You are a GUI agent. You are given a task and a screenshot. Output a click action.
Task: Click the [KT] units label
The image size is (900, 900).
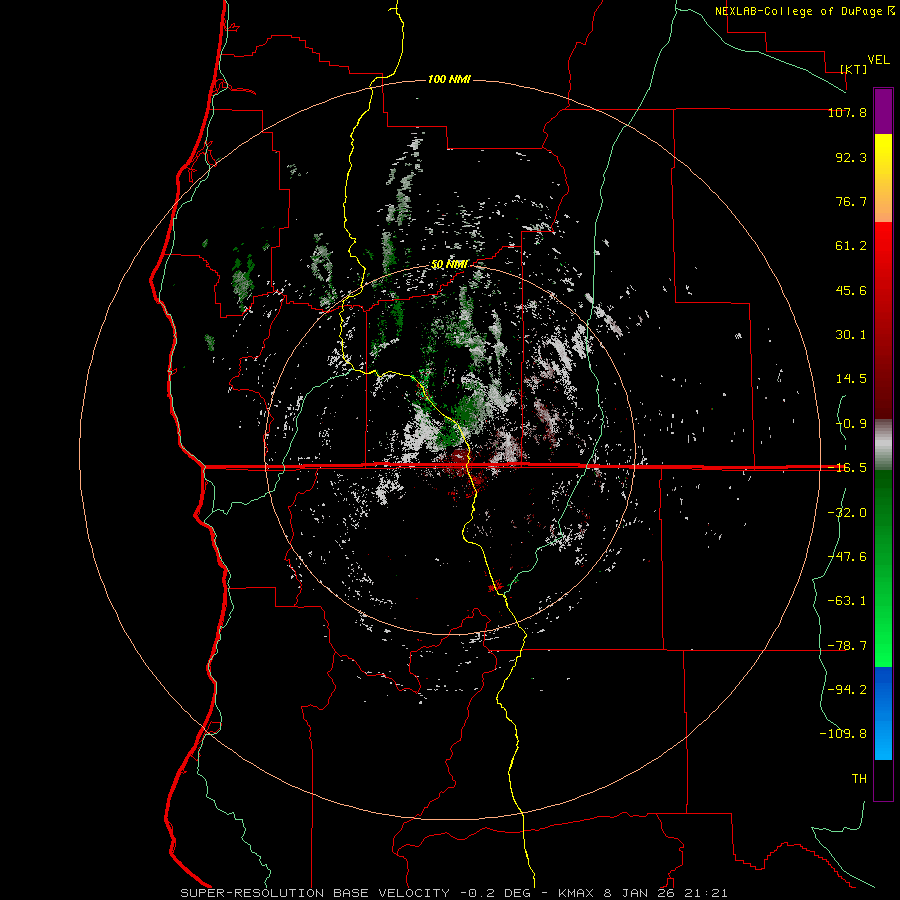pos(854,69)
